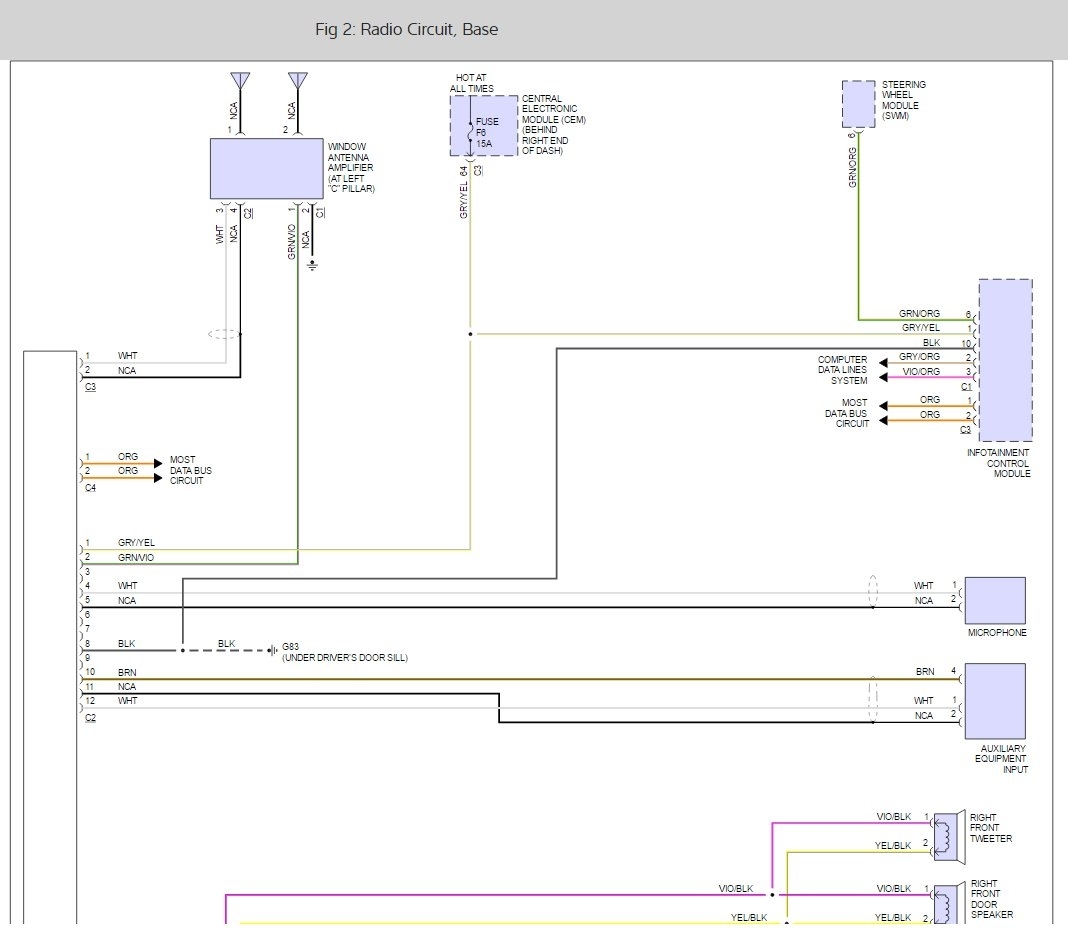Click the left MOST Data Bus Circuit label
This screenshot has width=1068, height=928.
point(190,470)
